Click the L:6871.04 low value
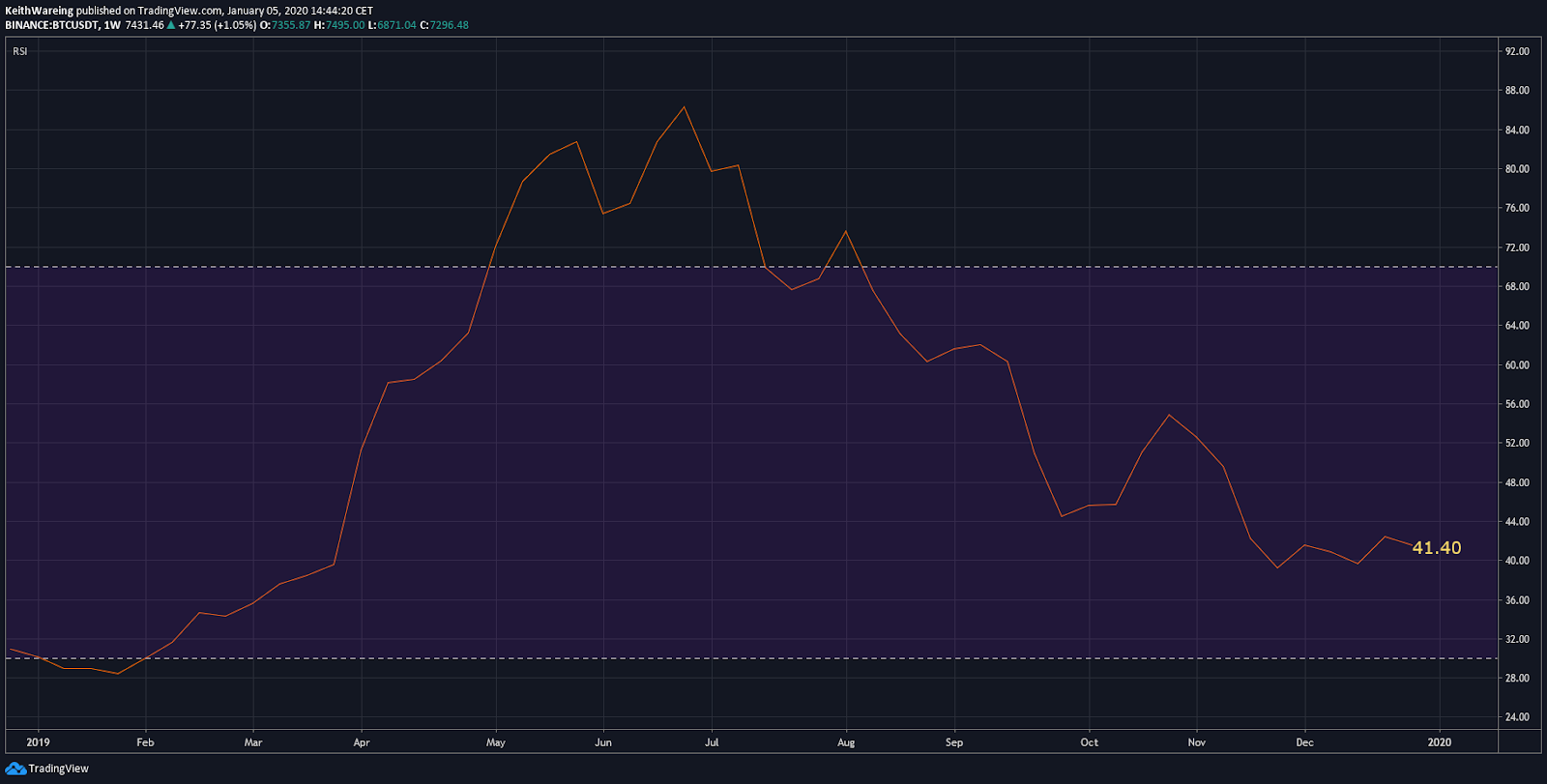Screen dimensions: 1547x784 pyautogui.click(x=392, y=25)
